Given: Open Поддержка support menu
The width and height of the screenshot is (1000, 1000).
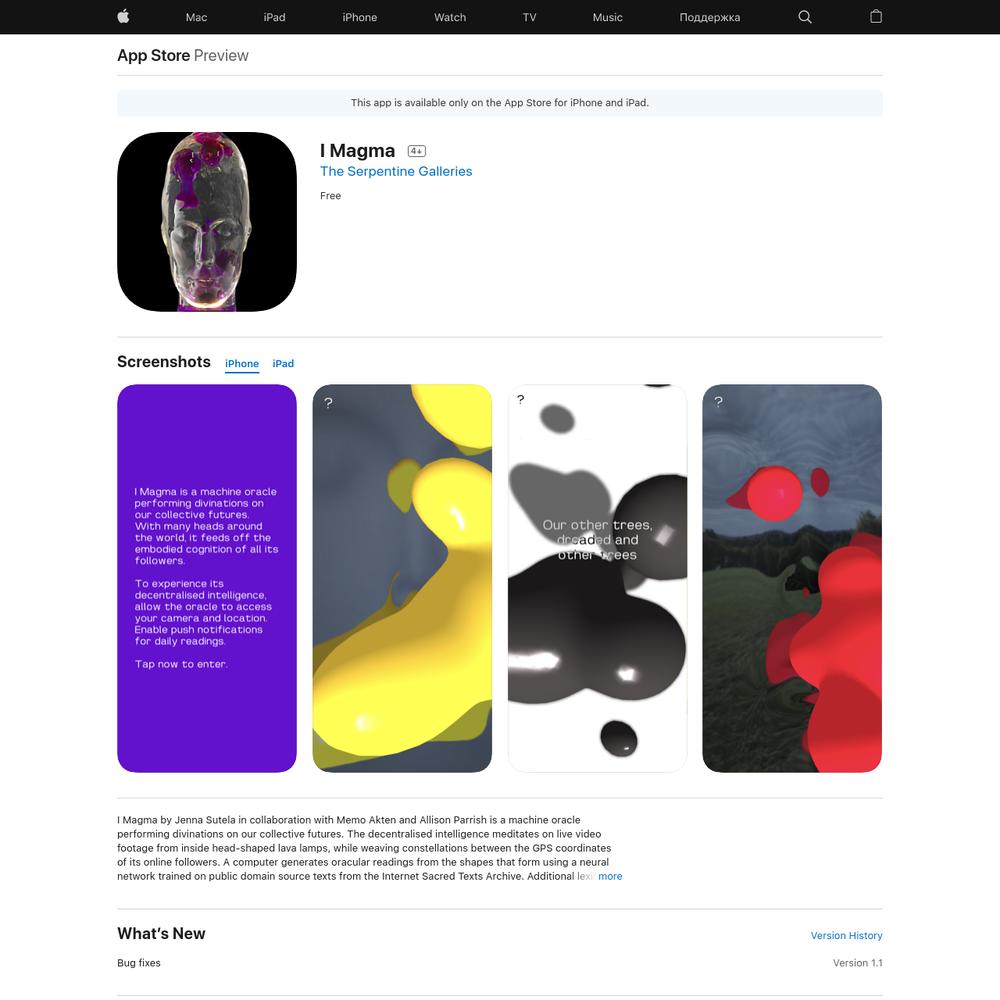Looking at the screenshot, I should point(709,17).
